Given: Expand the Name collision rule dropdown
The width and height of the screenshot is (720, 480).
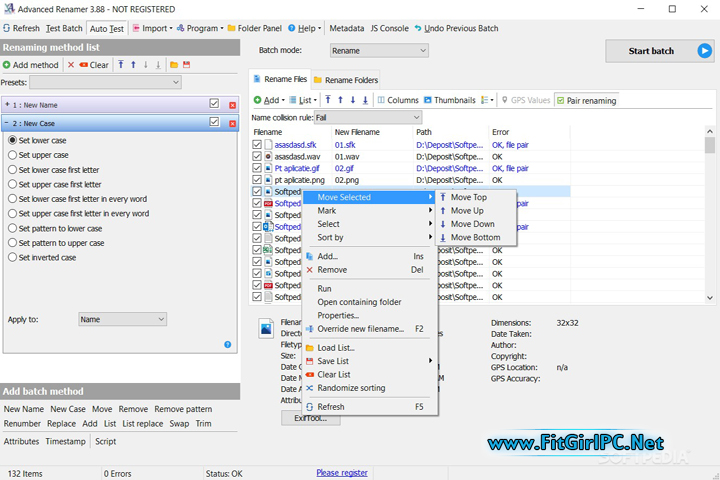Looking at the screenshot, I should pyautogui.click(x=367, y=118).
